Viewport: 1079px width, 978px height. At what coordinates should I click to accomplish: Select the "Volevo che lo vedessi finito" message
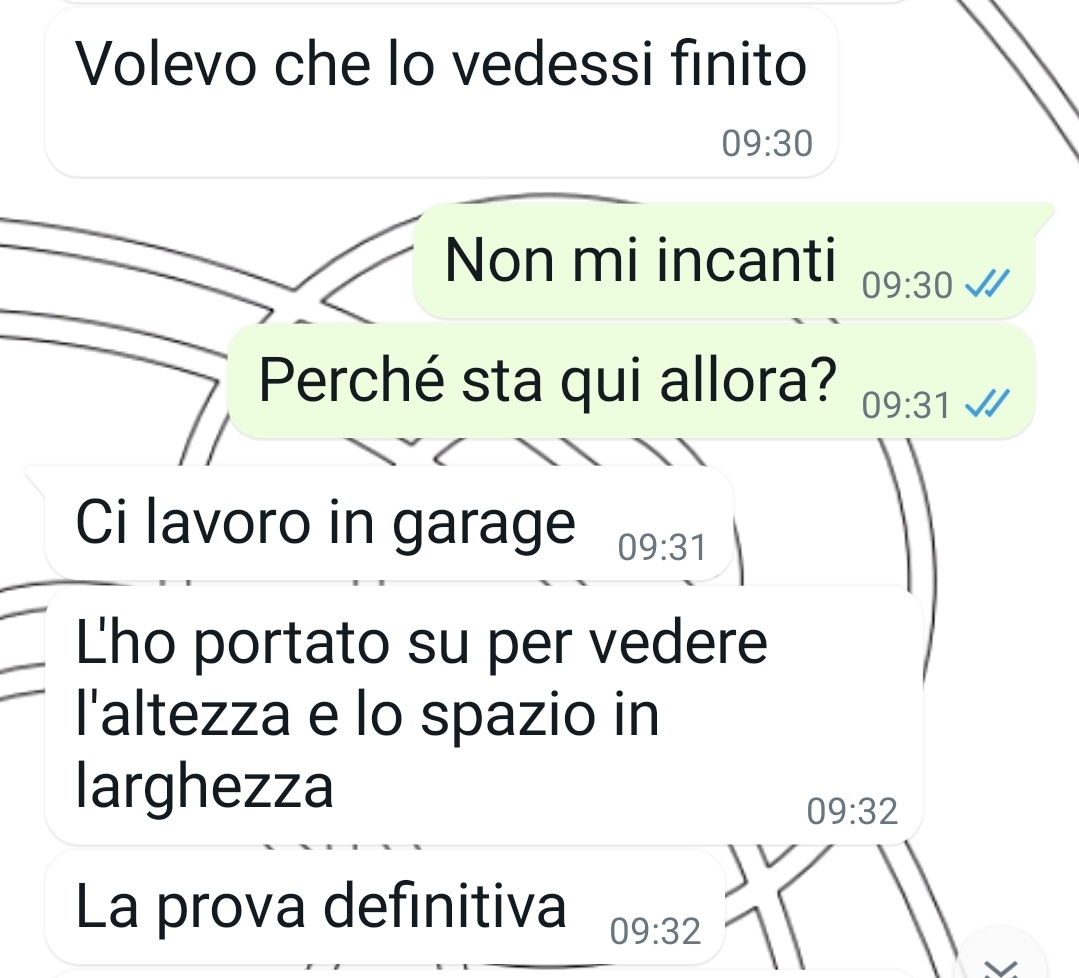(x=441, y=93)
